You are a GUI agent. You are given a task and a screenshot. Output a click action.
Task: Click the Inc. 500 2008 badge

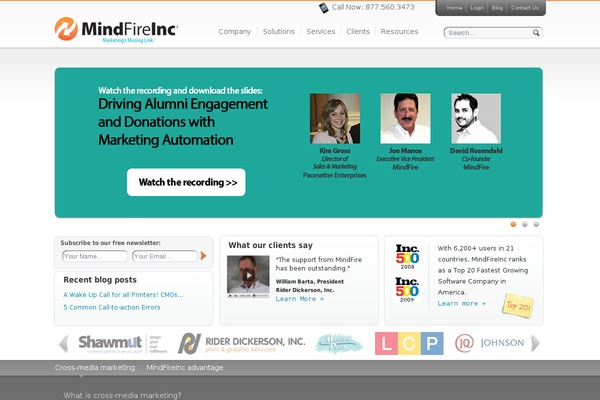[x=407, y=256]
